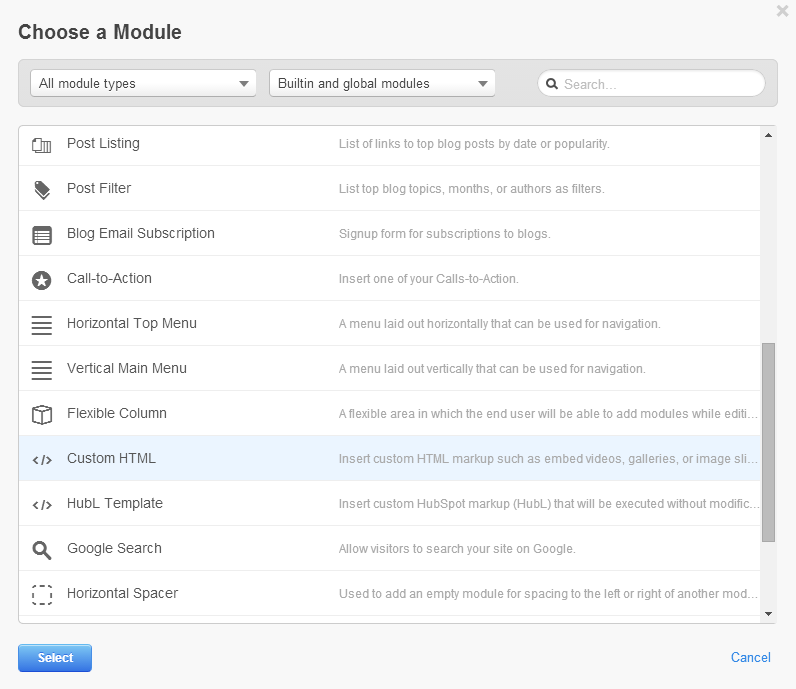Click the Call-to-Action star icon
This screenshot has height=689, width=796.
tap(42, 280)
